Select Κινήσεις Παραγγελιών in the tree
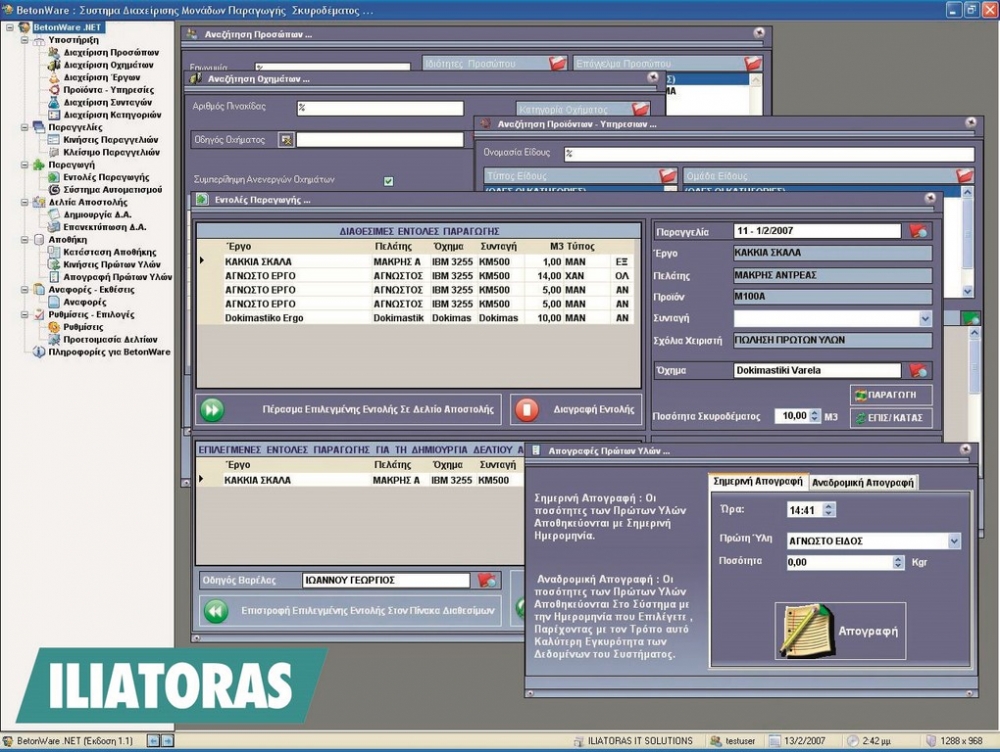This screenshot has height=752, width=1000. (111, 140)
